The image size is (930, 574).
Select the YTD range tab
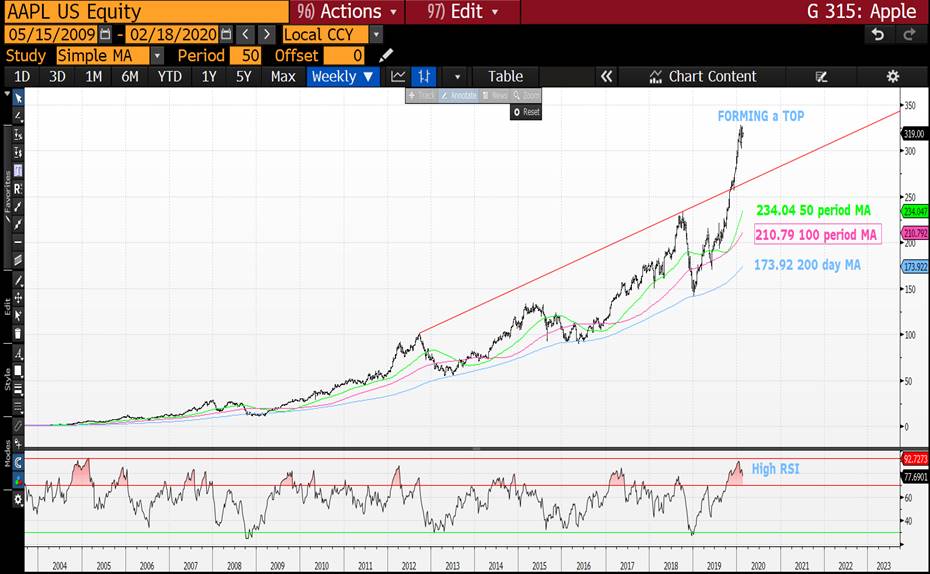point(170,76)
